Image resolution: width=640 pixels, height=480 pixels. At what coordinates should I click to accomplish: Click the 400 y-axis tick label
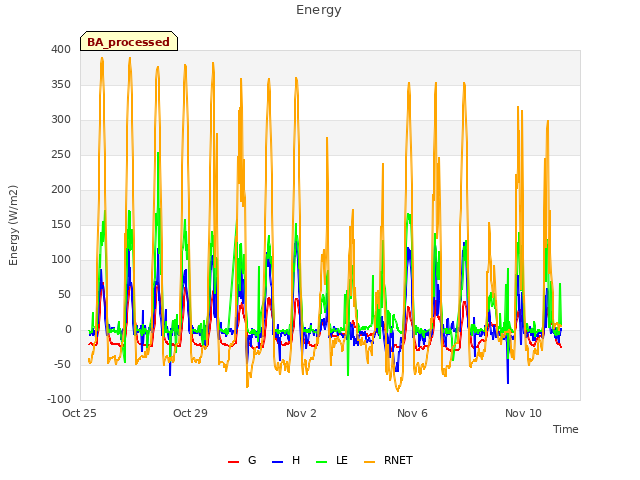pyautogui.click(x=61, y=49)
